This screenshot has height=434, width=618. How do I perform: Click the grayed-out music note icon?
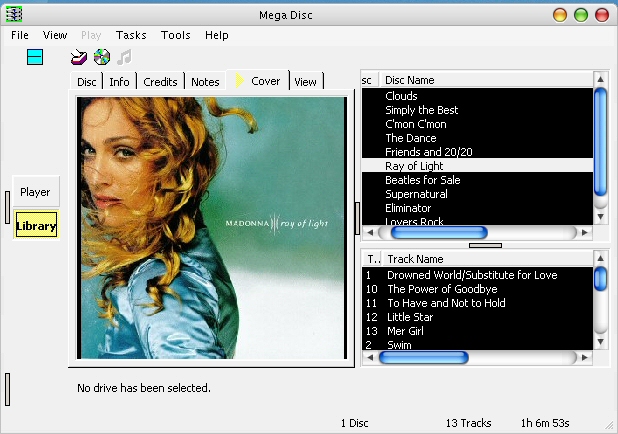tap(125, 58)
